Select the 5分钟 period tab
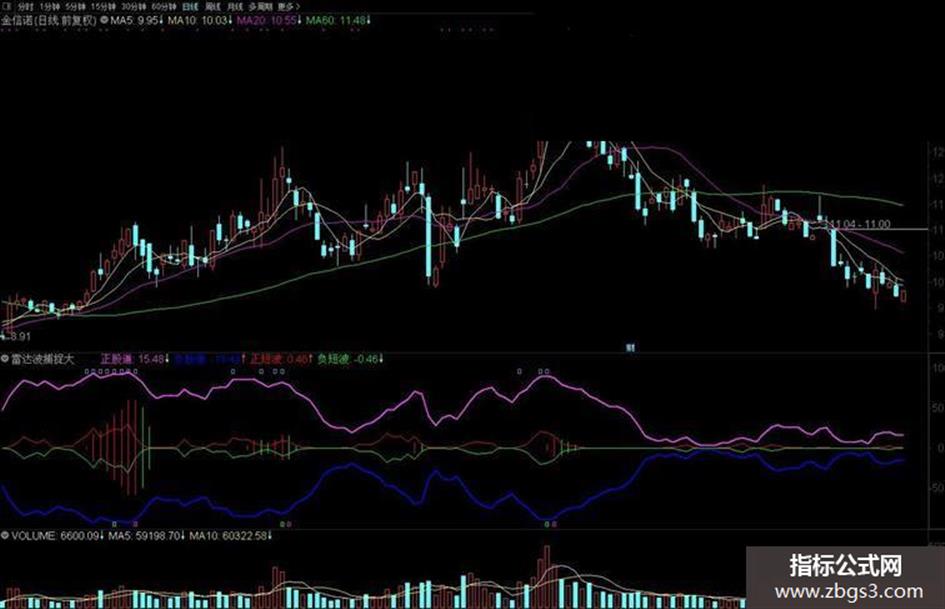This screenshot has width=945, height=609. coord(75,7)
